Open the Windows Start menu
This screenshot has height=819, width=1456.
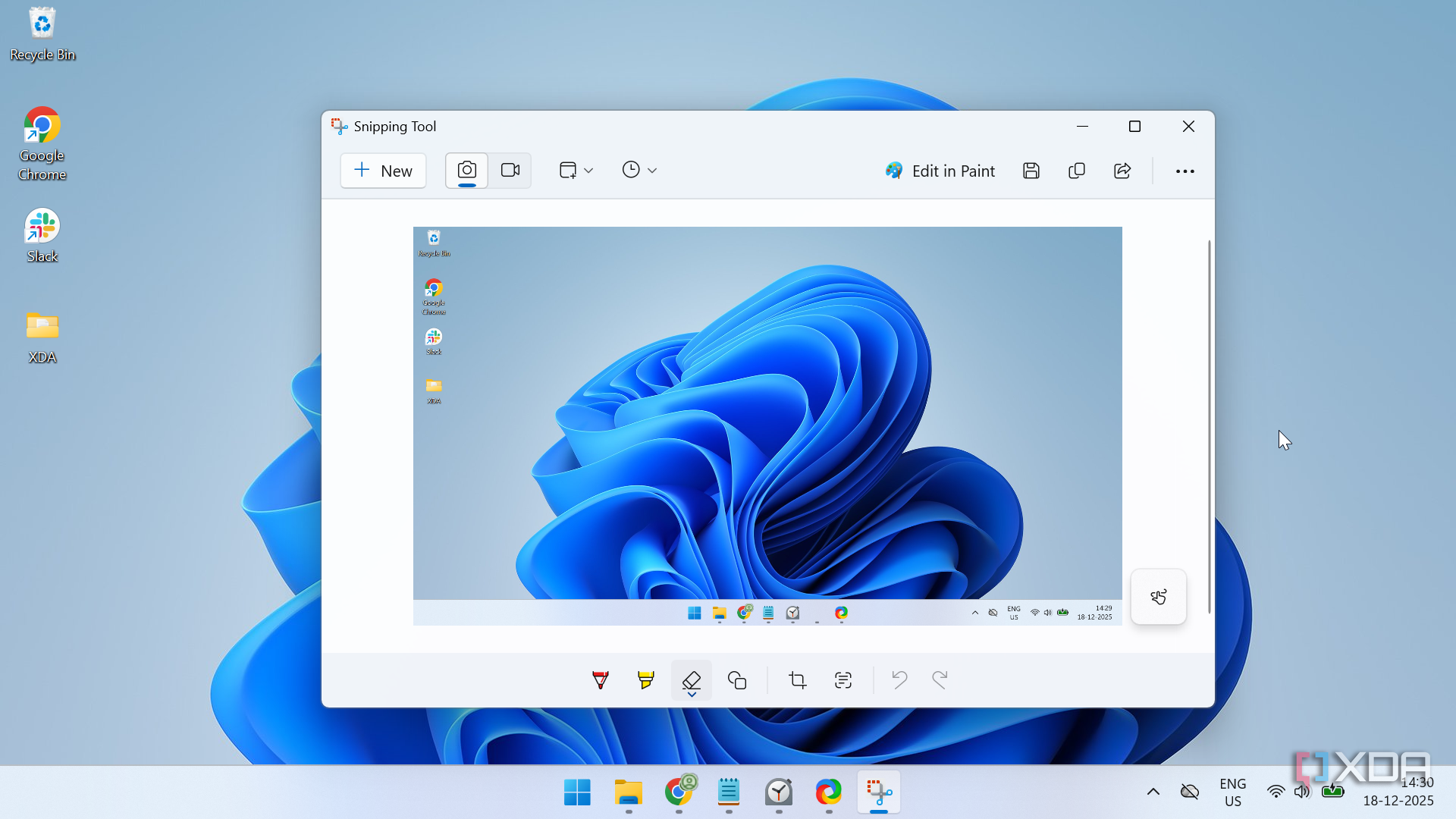[x=578, y=792]
